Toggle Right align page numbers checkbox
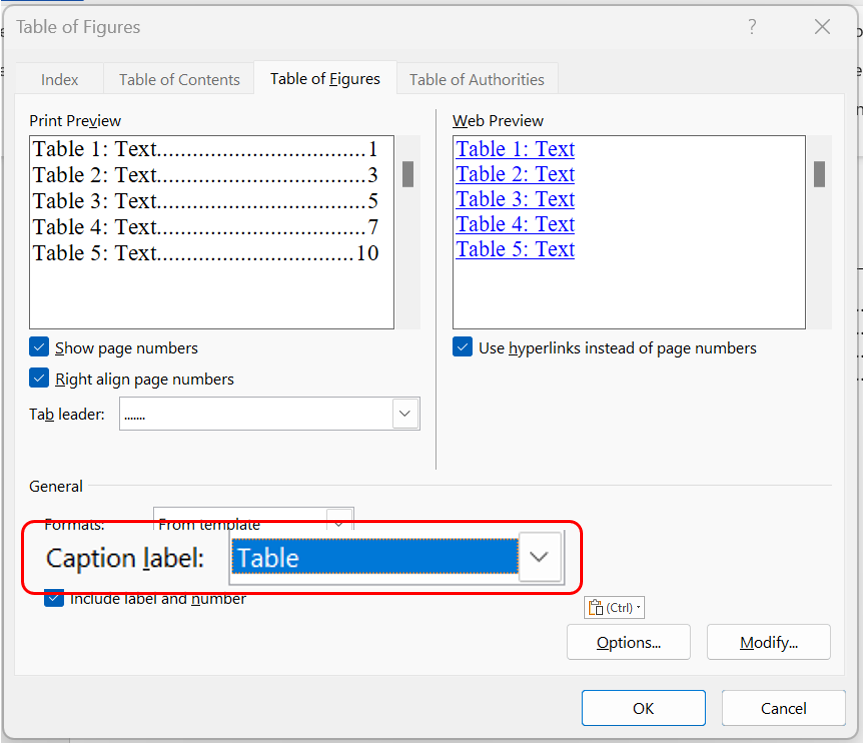This screenshot has width=867, height=743. 40,379
